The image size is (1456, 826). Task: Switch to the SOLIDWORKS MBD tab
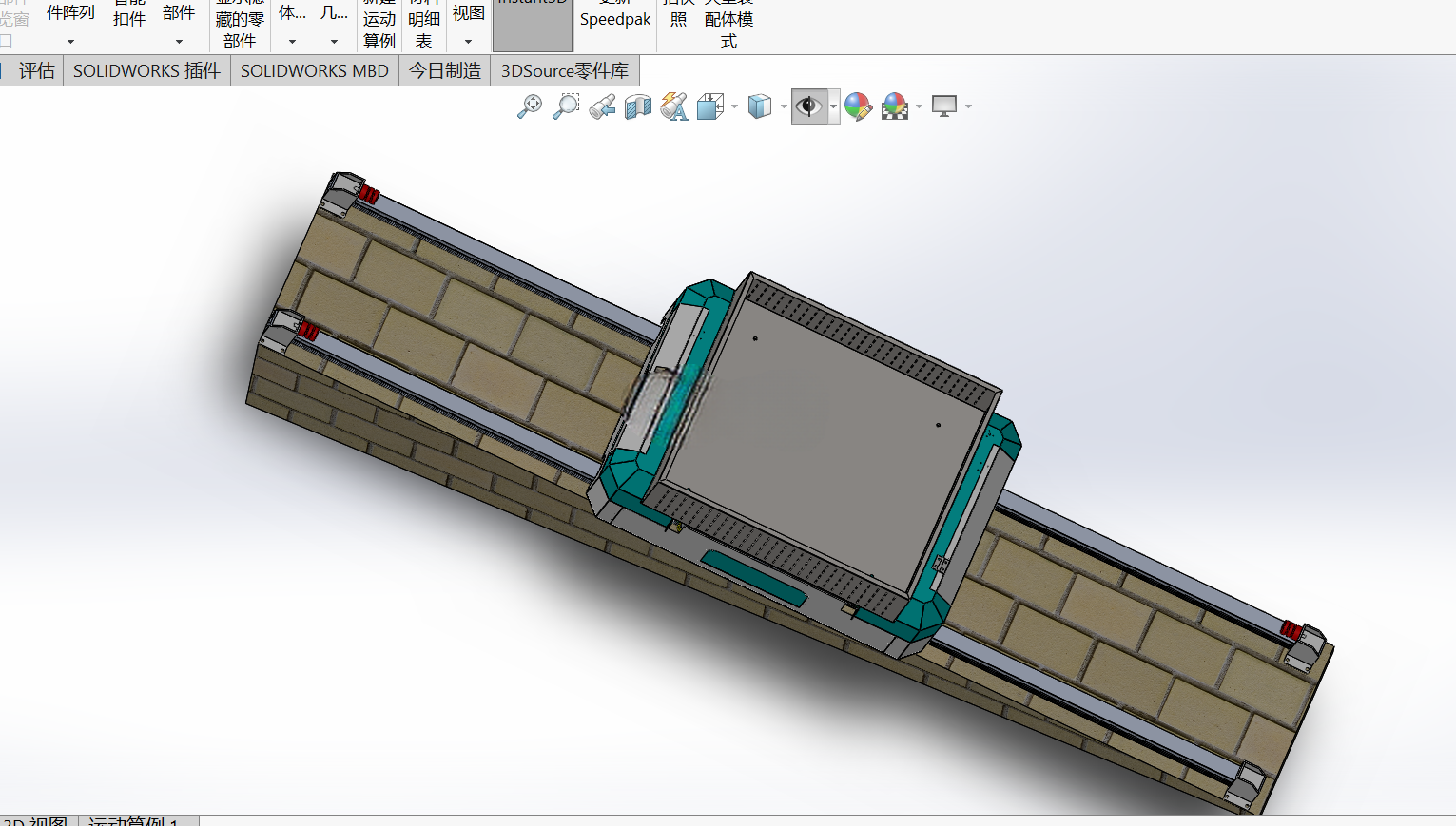pos(315,71)
